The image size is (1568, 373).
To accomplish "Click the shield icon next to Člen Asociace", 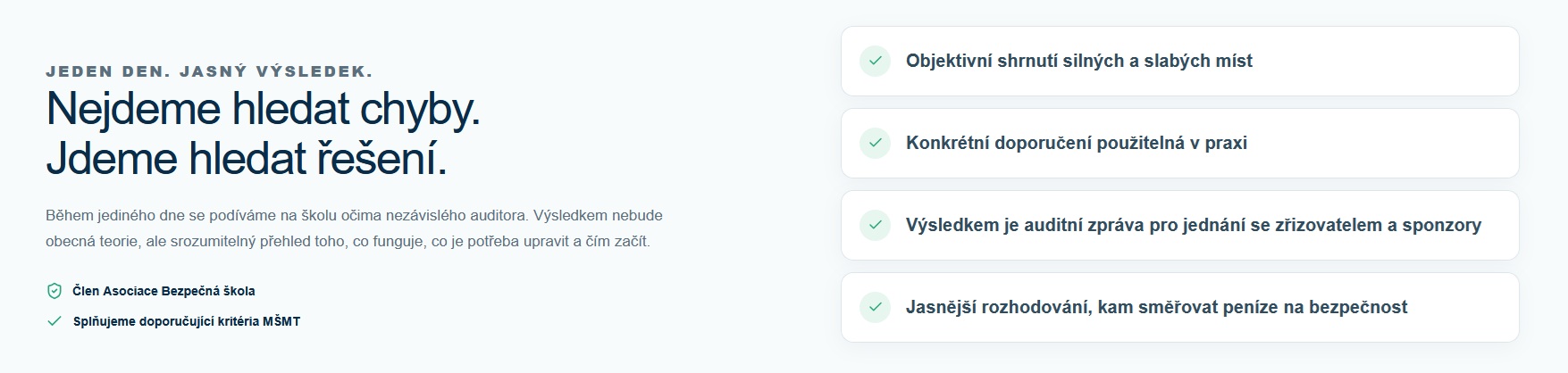I will point(55,291).
